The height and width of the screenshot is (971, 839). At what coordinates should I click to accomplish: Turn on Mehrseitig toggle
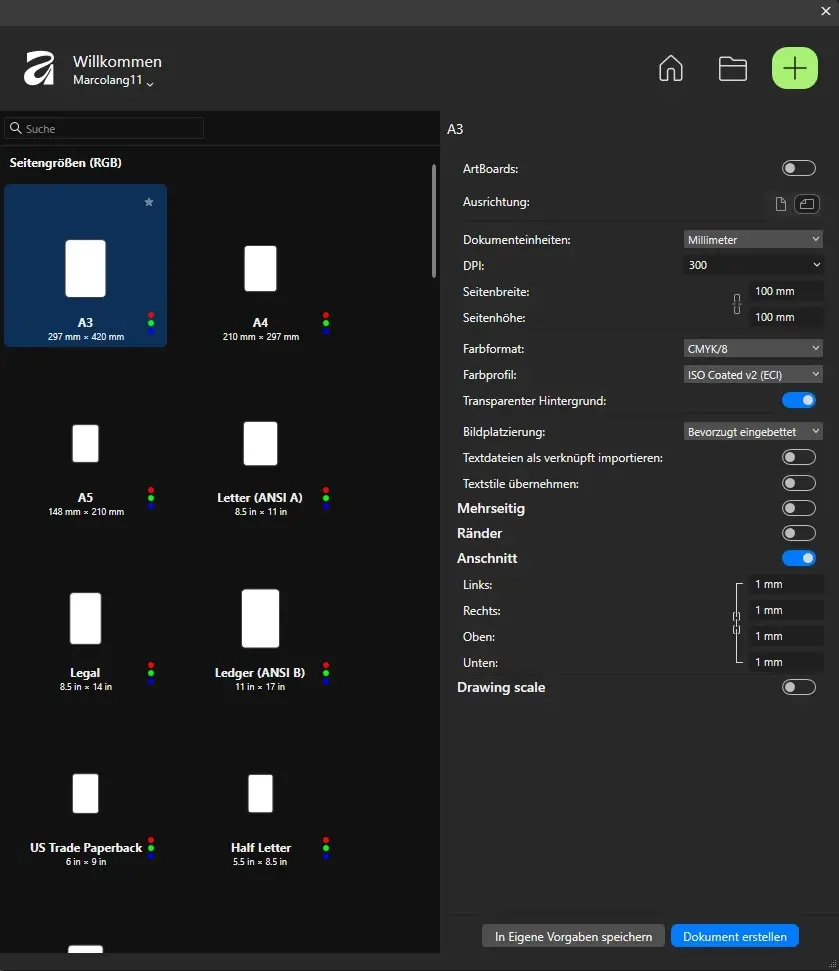point(799,508)
